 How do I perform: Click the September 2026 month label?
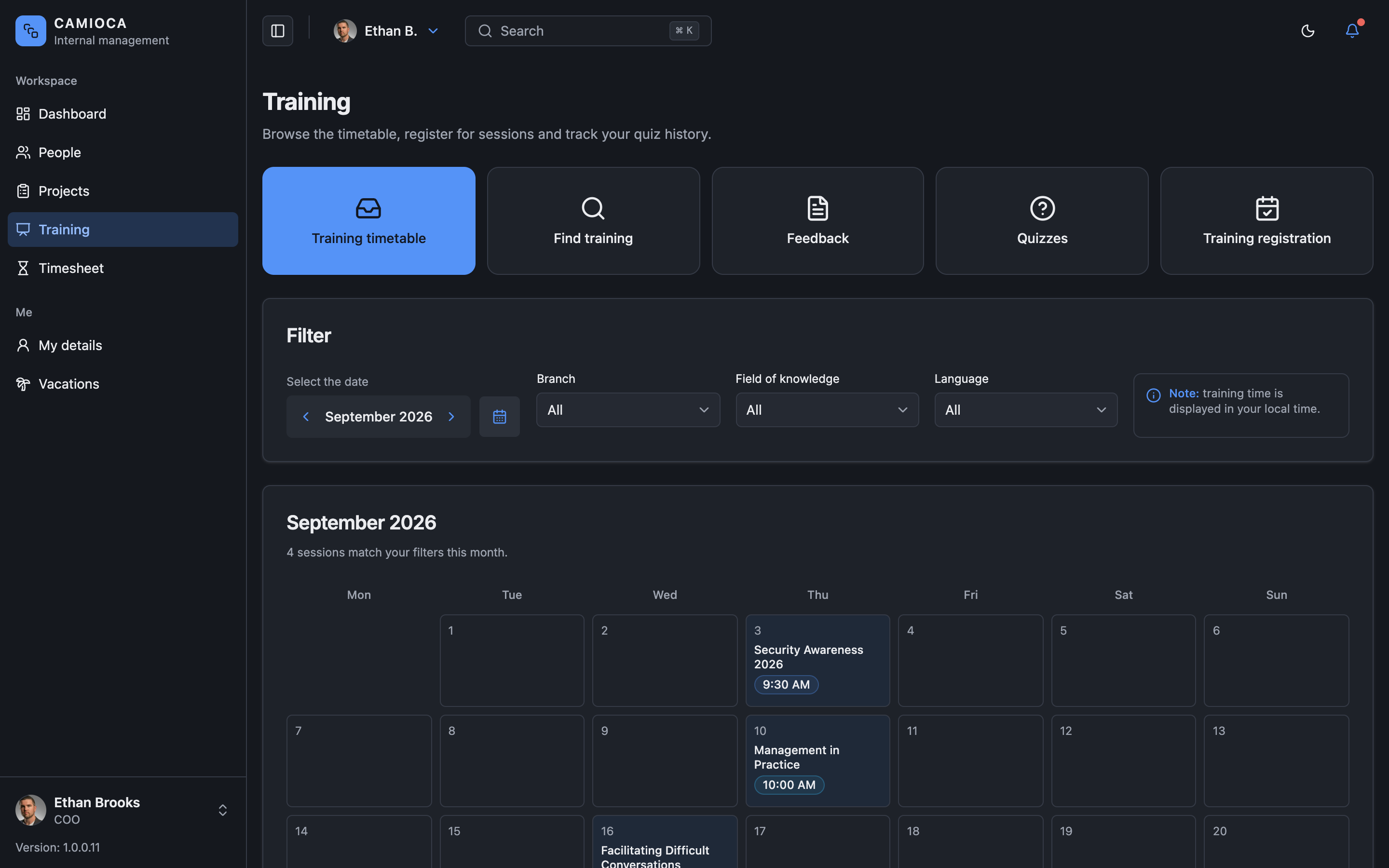point(378,417)
